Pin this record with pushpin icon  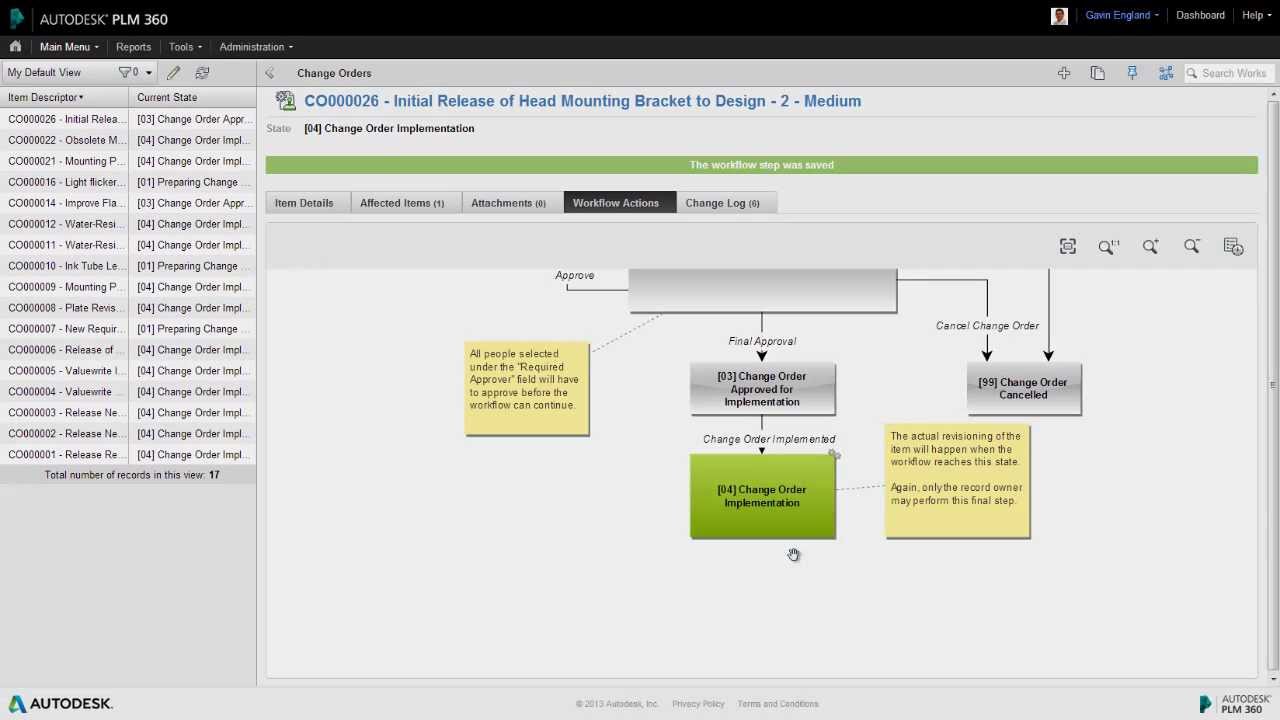[1132, 73]
